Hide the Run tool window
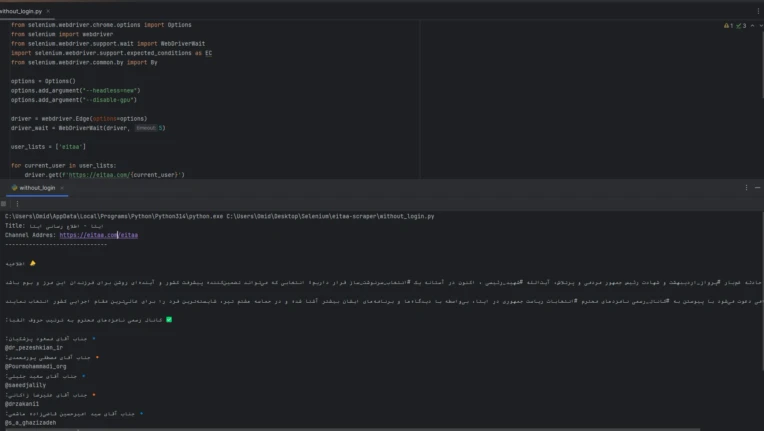 pyautogui.click(x=757, y=187)
